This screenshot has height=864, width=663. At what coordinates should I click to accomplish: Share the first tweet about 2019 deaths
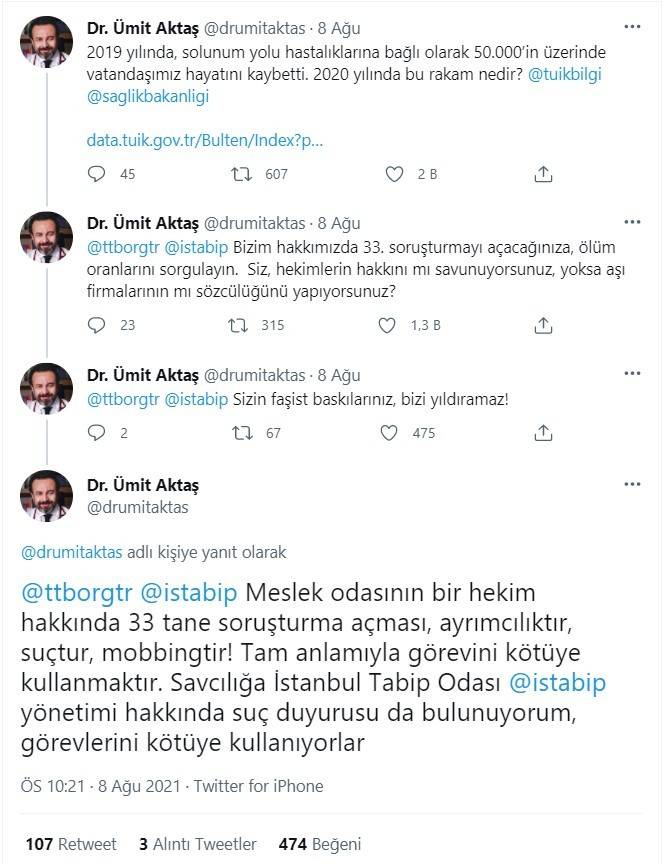click(x=543, y=174)
